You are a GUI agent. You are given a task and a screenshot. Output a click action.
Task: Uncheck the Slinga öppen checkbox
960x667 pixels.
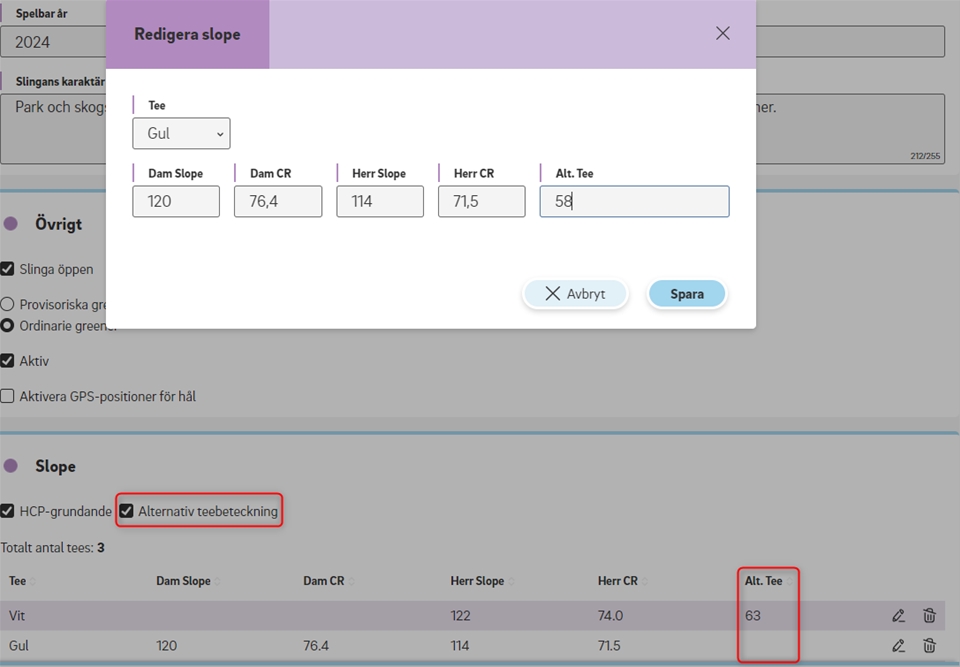pos(8,269)
